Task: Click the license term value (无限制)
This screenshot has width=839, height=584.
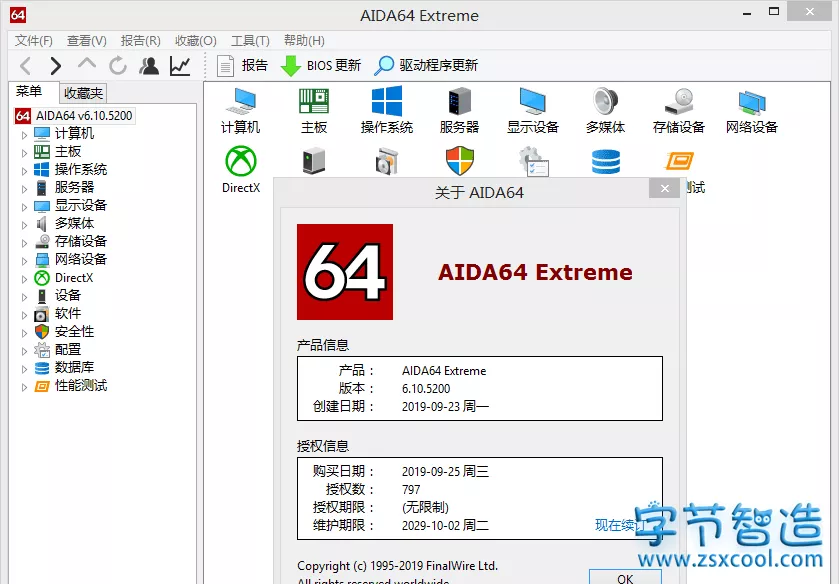Action: point(425,507)
